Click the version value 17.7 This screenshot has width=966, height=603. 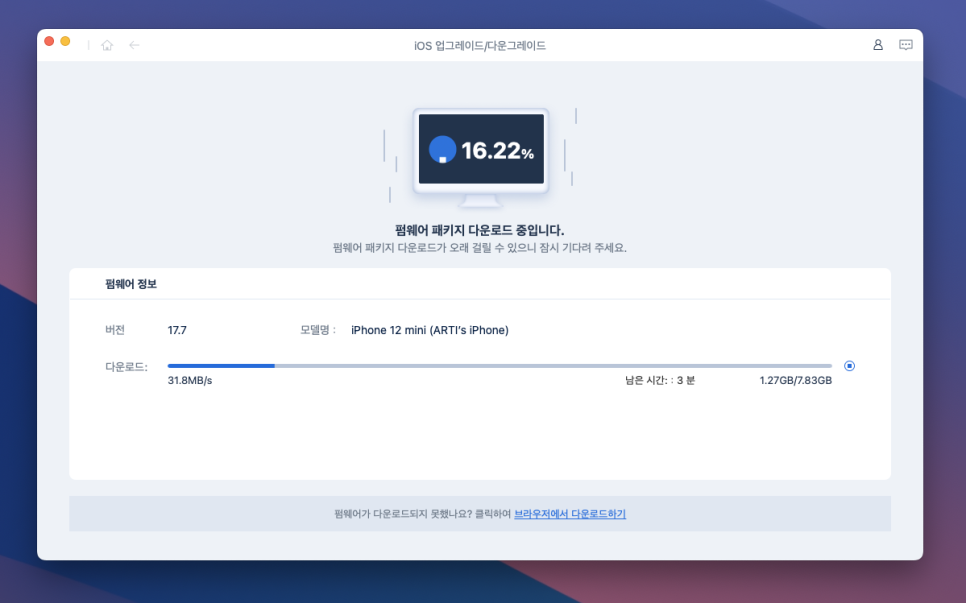(x=177, y=330)
